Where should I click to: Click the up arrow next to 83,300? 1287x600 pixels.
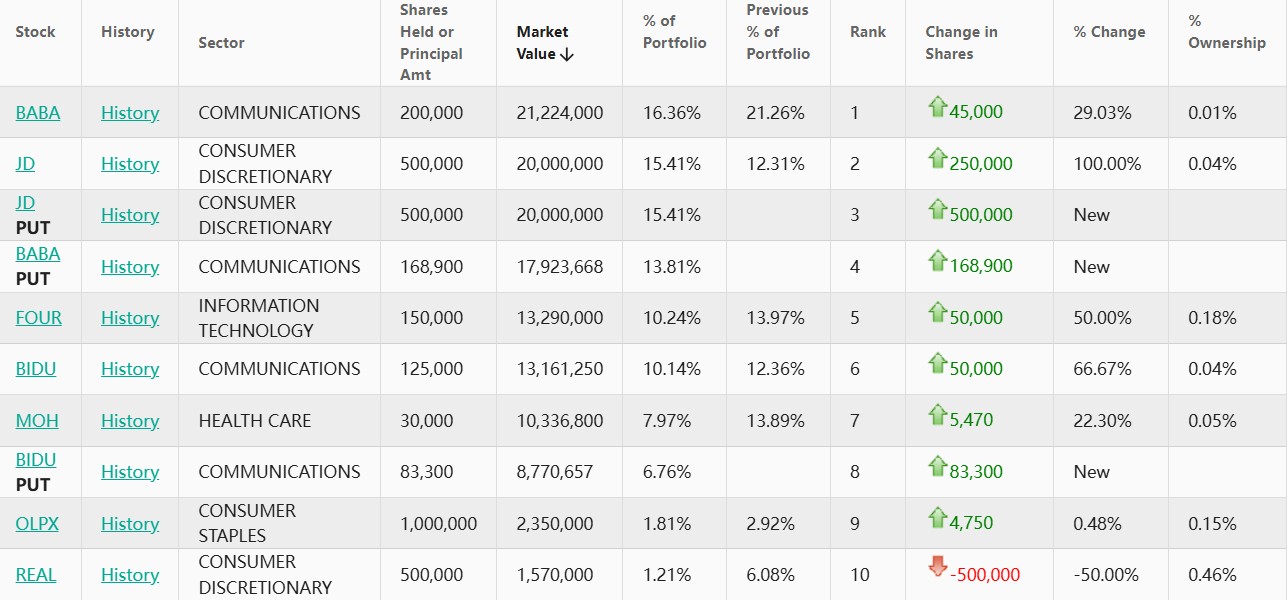pyautogui.click(x=937, y=466)
